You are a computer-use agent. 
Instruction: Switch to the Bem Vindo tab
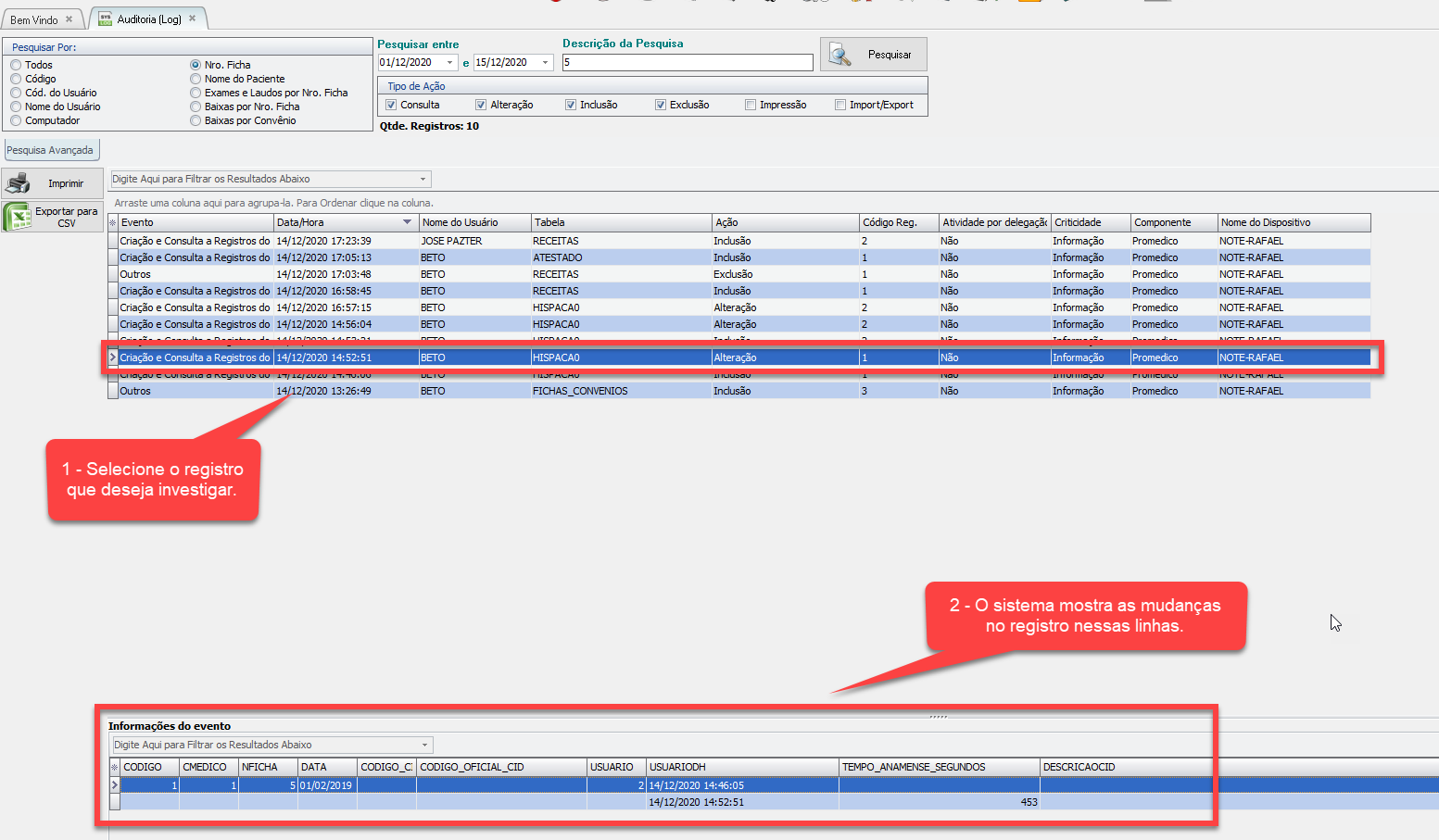pyautogui.click(x=34, y=19)
